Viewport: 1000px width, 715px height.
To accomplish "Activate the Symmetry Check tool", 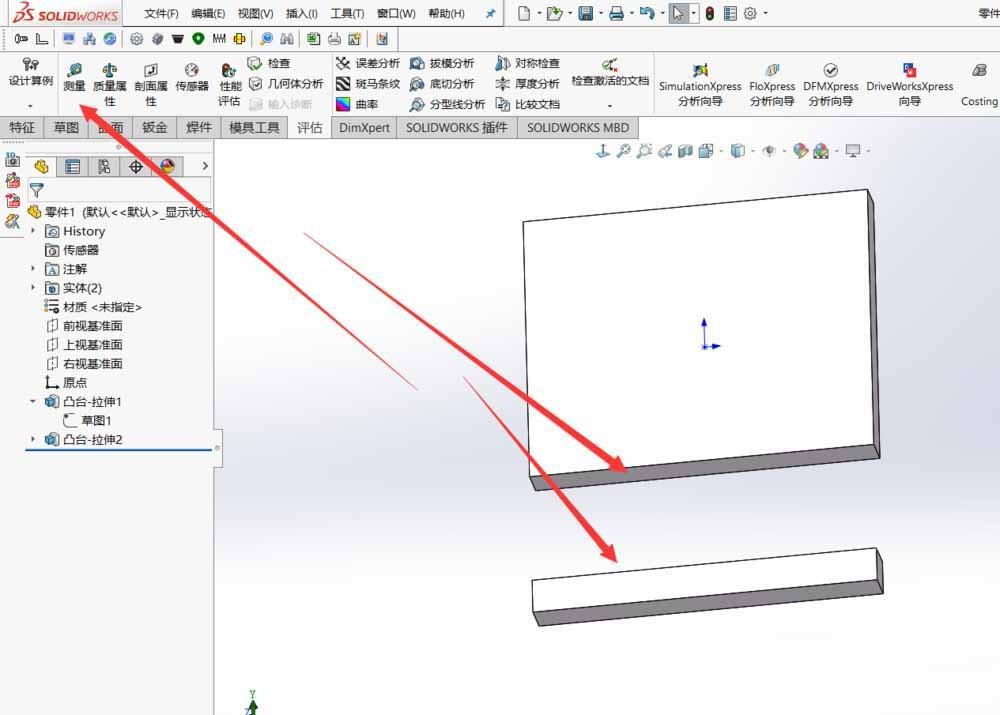I will [527, 62].
